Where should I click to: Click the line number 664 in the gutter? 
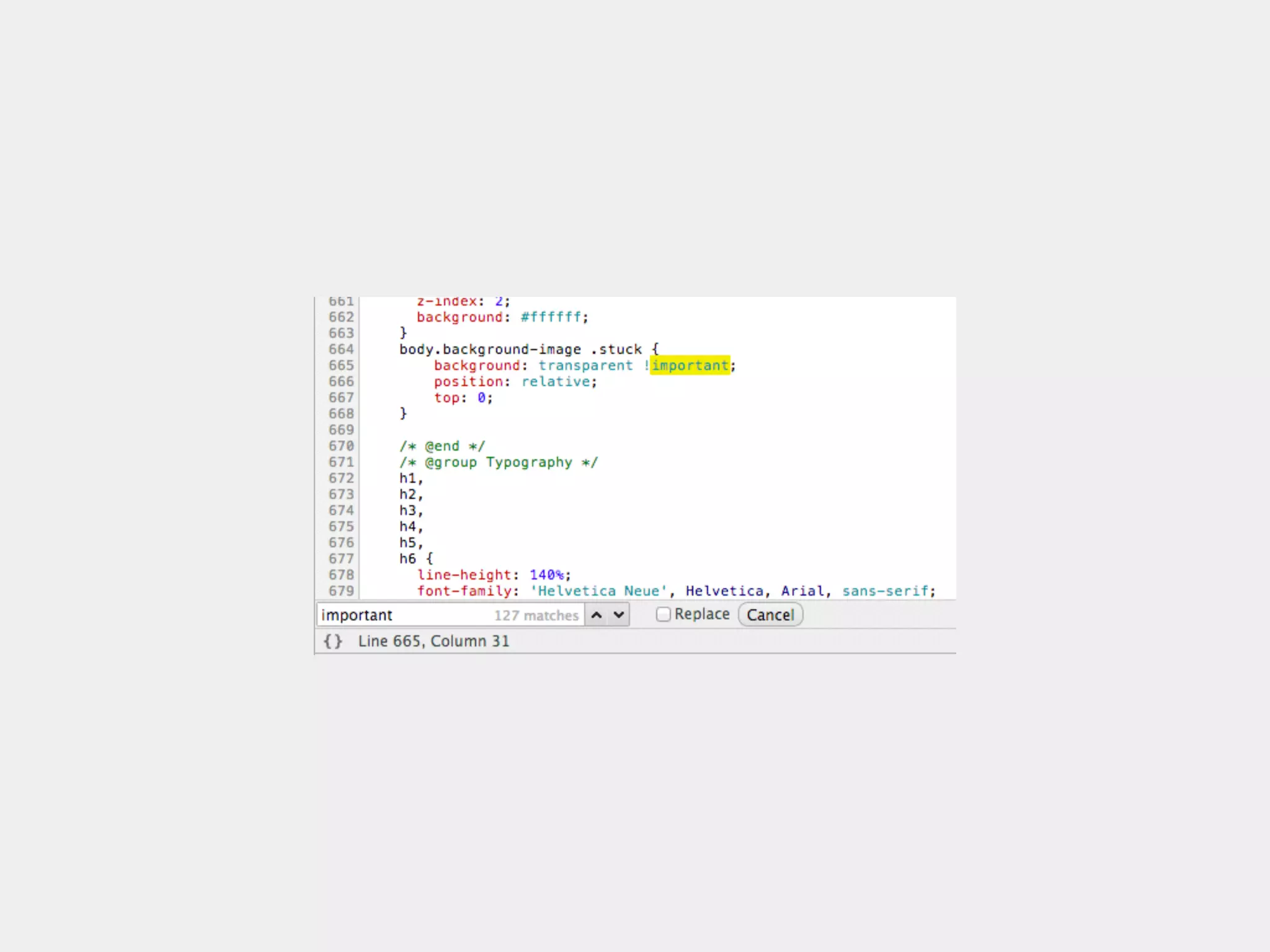point(341,350)
